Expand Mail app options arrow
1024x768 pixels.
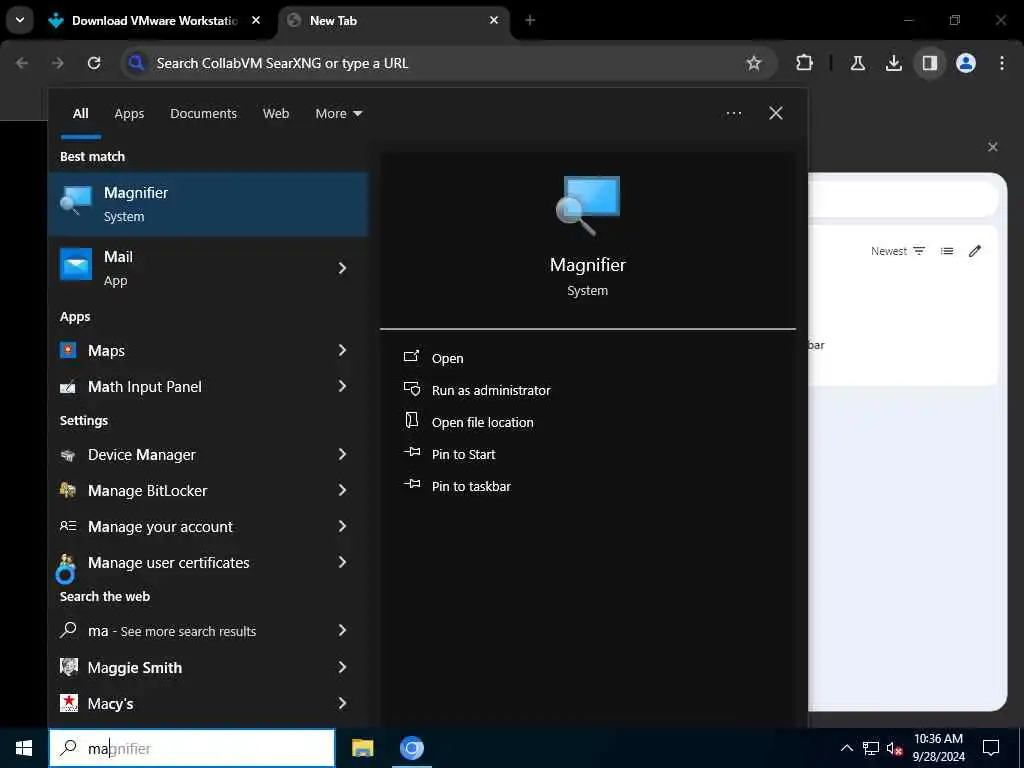pos(342,268)
